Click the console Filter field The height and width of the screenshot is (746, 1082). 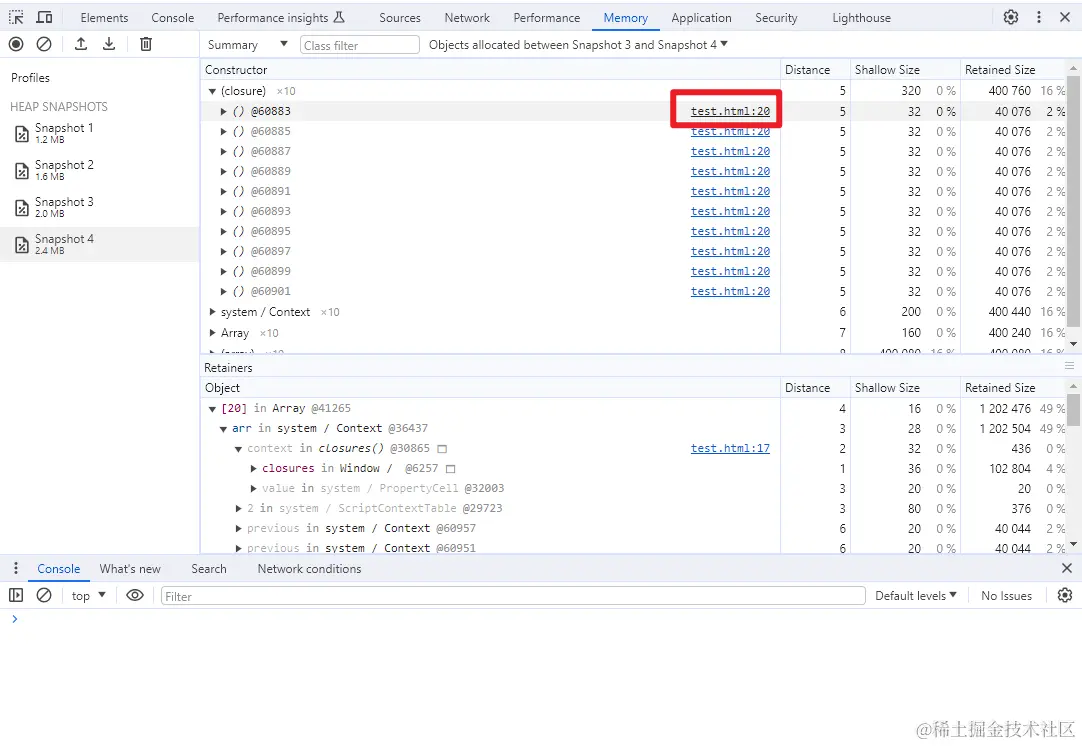point(513,596)
